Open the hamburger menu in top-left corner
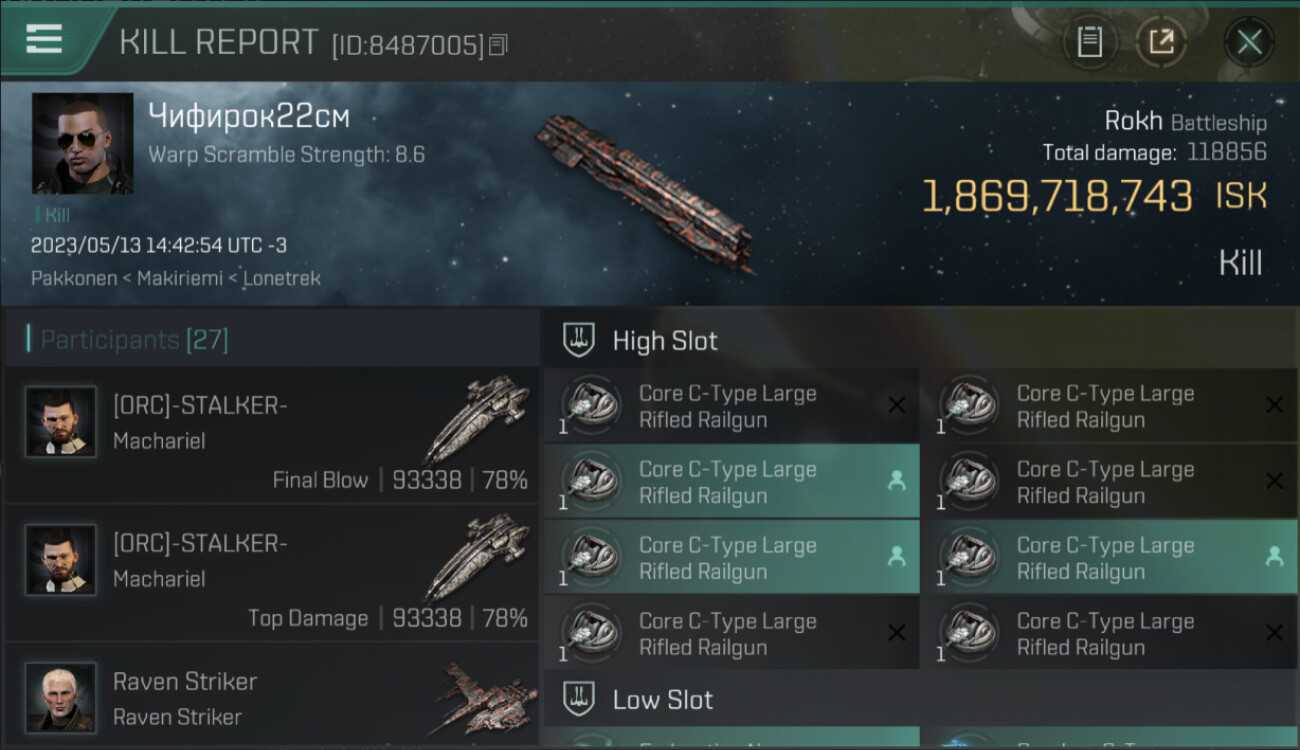Viewport: 1300px width, 750px height. [44, 40]
